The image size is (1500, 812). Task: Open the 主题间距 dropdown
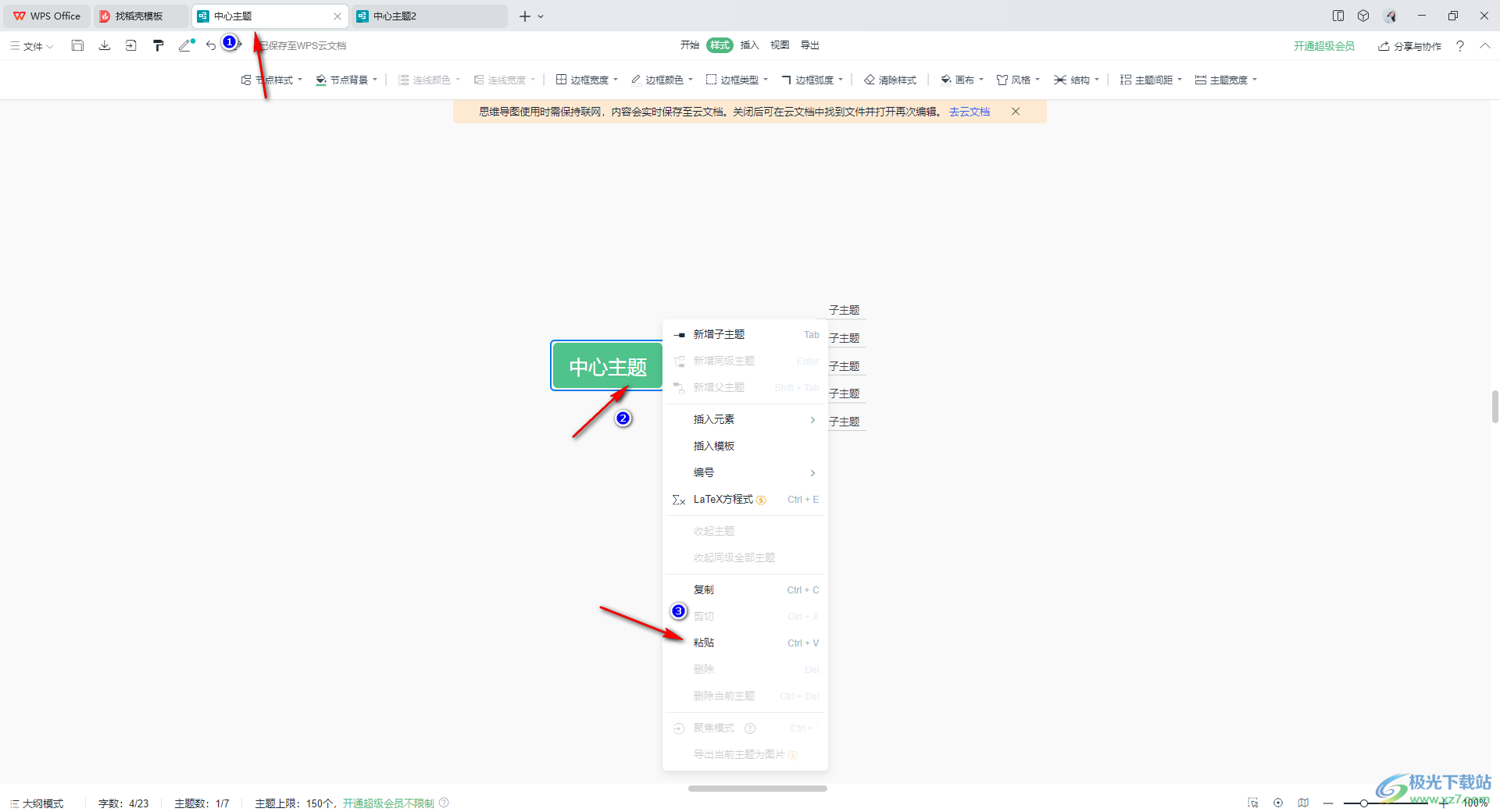pyautogui.click(x=1152, y=80)
